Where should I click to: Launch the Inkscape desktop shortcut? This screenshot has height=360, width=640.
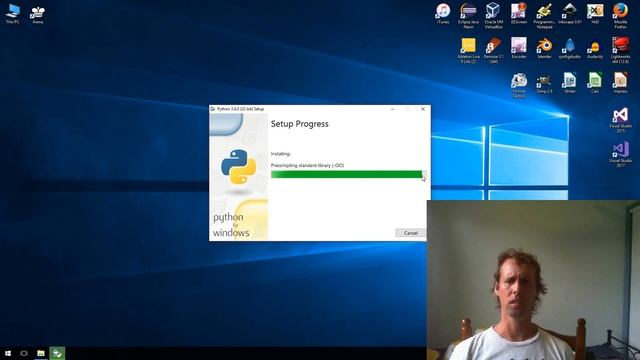click(x=569, y=13)
